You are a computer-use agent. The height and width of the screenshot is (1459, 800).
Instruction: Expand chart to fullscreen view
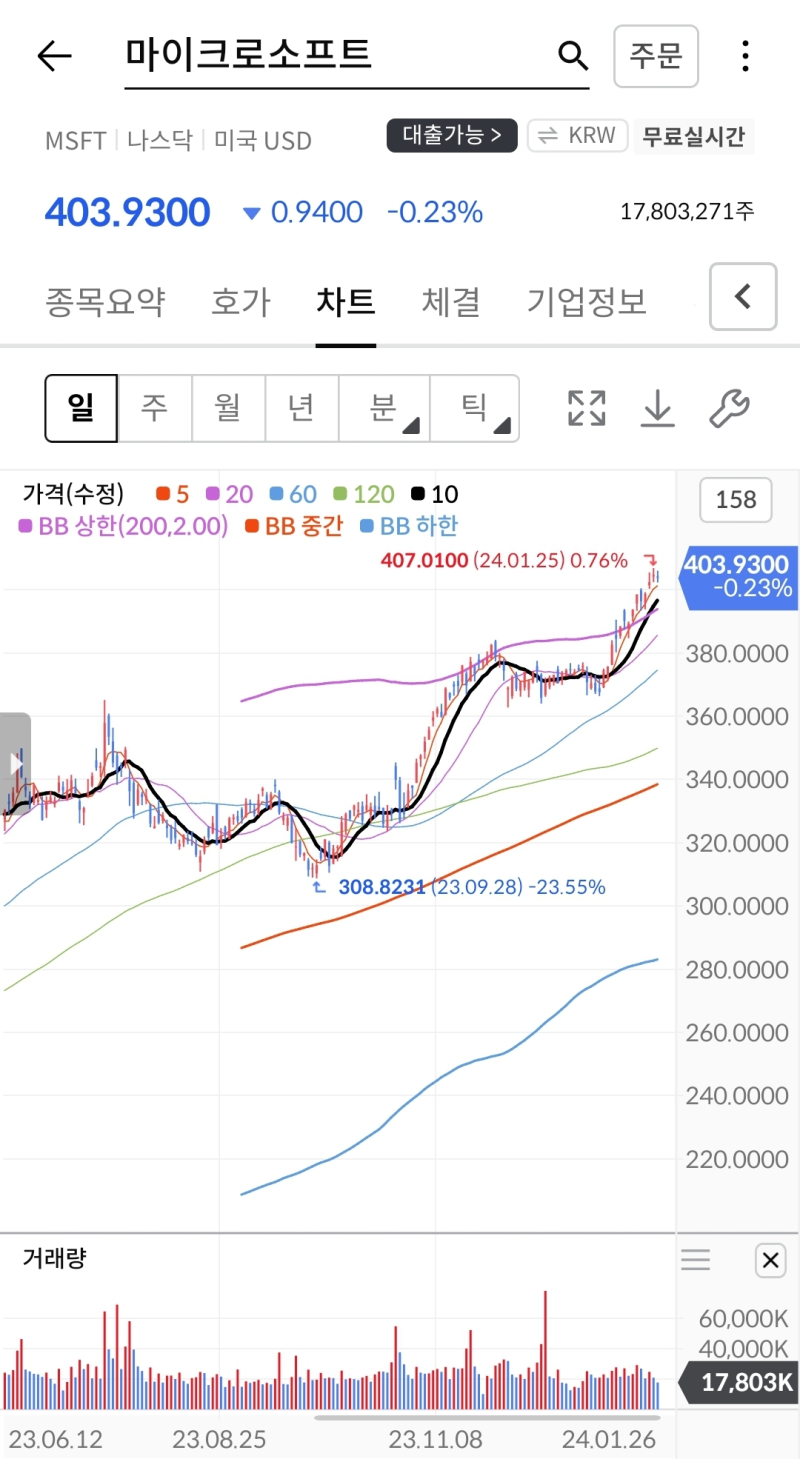click(585, 408)
